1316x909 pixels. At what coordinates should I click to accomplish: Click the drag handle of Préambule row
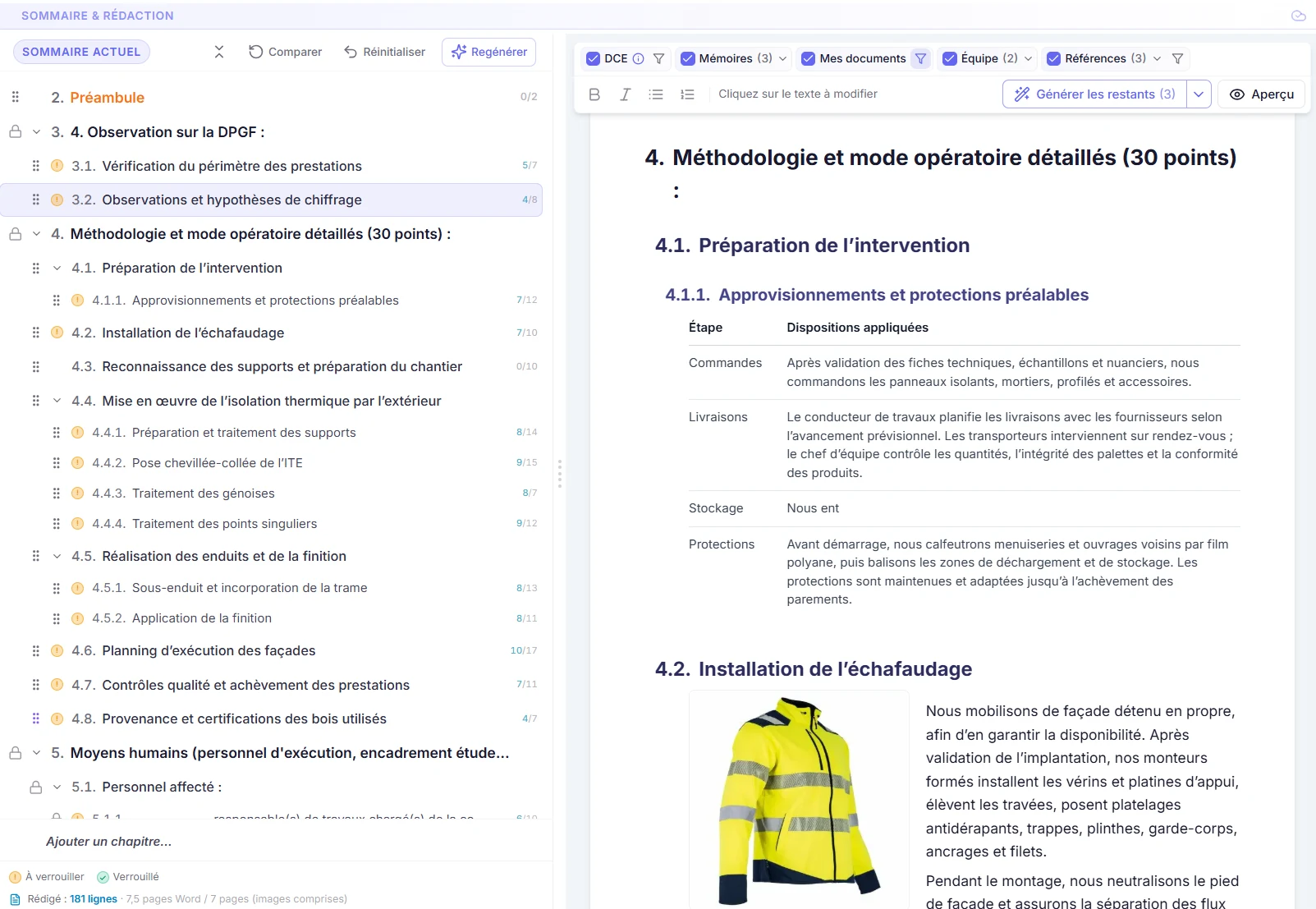[x=15, y=97]
